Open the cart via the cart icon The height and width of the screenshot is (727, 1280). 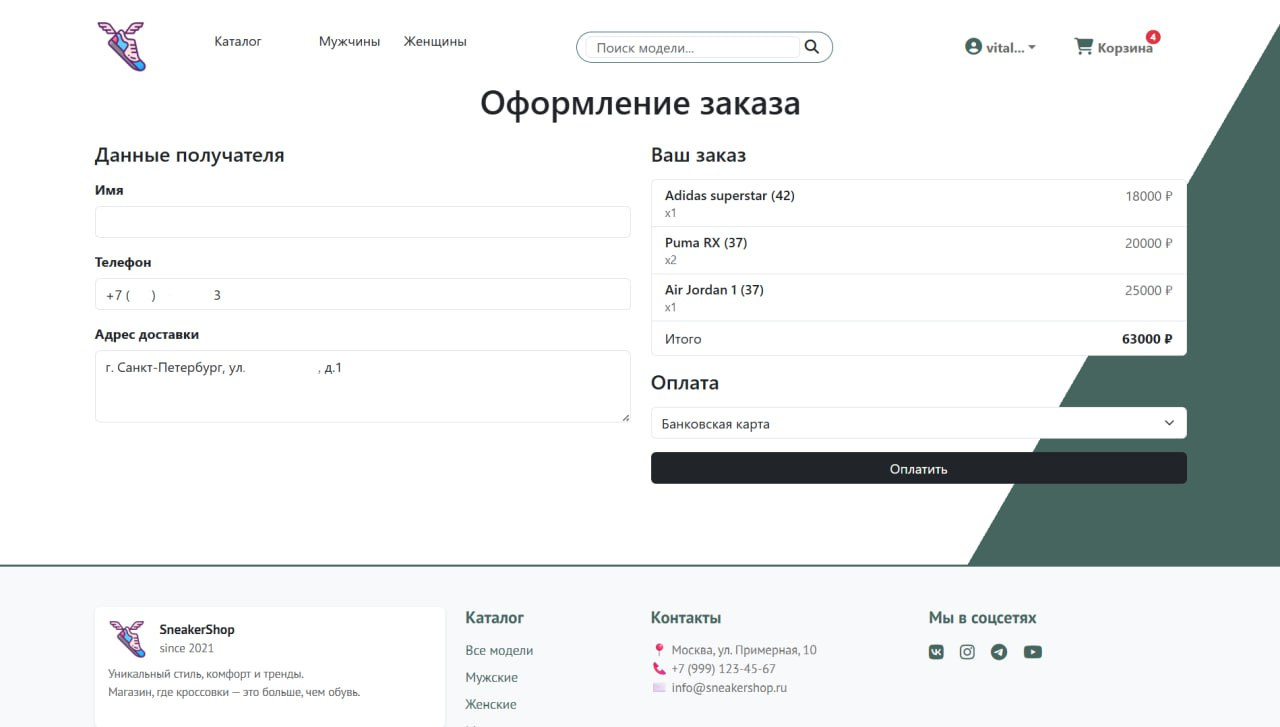[x=1083, y=47]
